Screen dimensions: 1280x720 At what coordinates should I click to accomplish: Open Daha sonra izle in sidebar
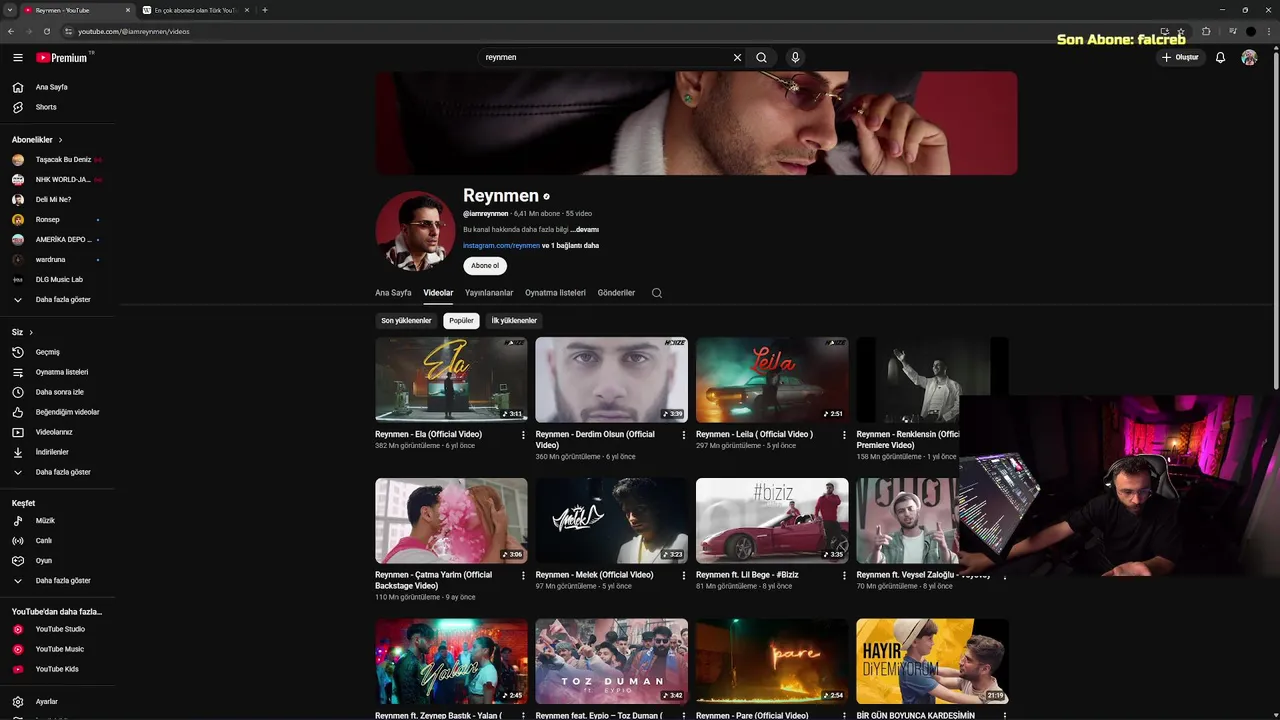(58, 392)
